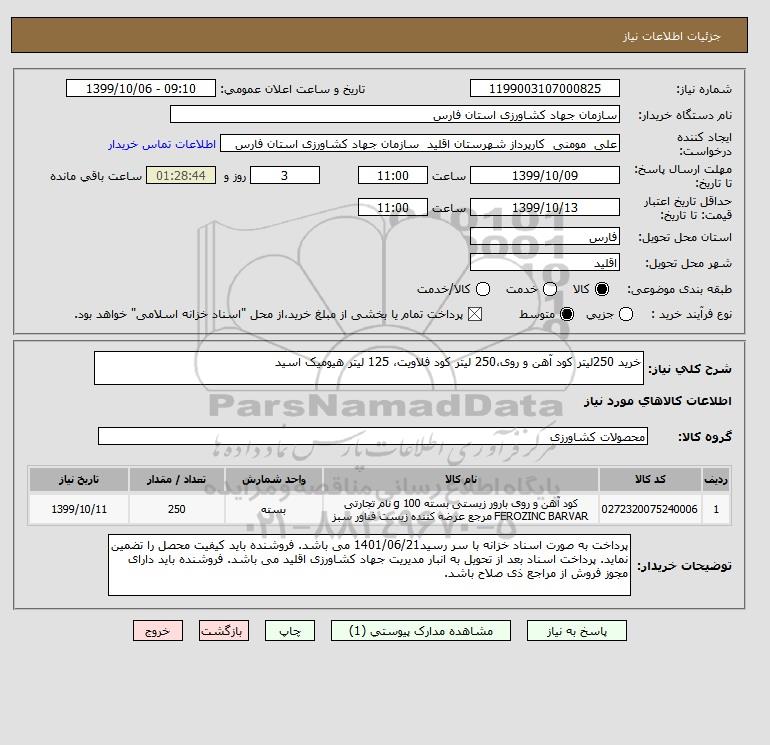Click the price validity date 1399/10/13 field
The width and height of the screenshot is (770, 745).
[x=545, y=207]
